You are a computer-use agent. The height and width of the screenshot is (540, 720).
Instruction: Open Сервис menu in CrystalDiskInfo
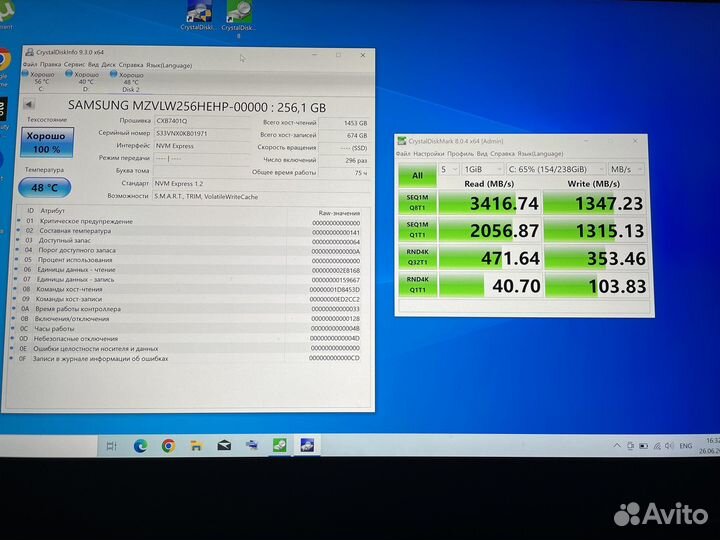point(74,65)
